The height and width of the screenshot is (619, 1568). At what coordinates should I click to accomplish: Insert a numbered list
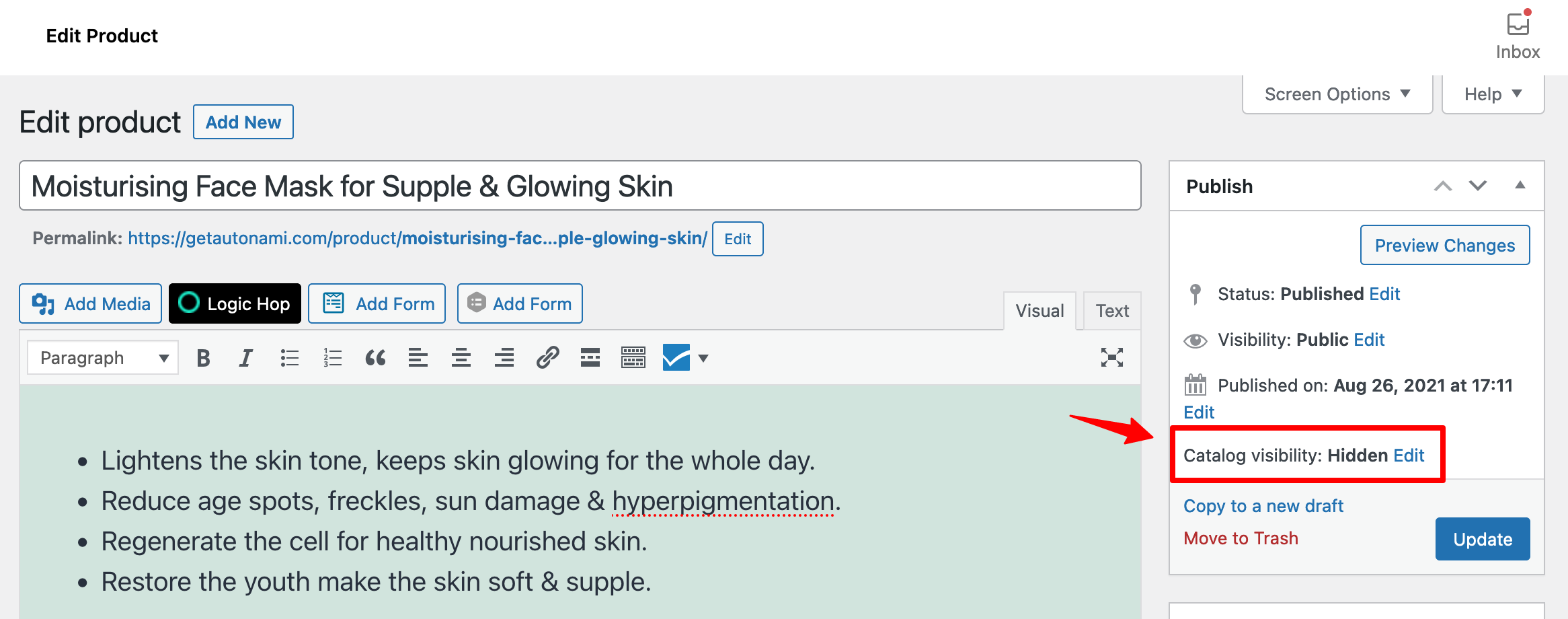pyautogui.click(x=332, y=357)
